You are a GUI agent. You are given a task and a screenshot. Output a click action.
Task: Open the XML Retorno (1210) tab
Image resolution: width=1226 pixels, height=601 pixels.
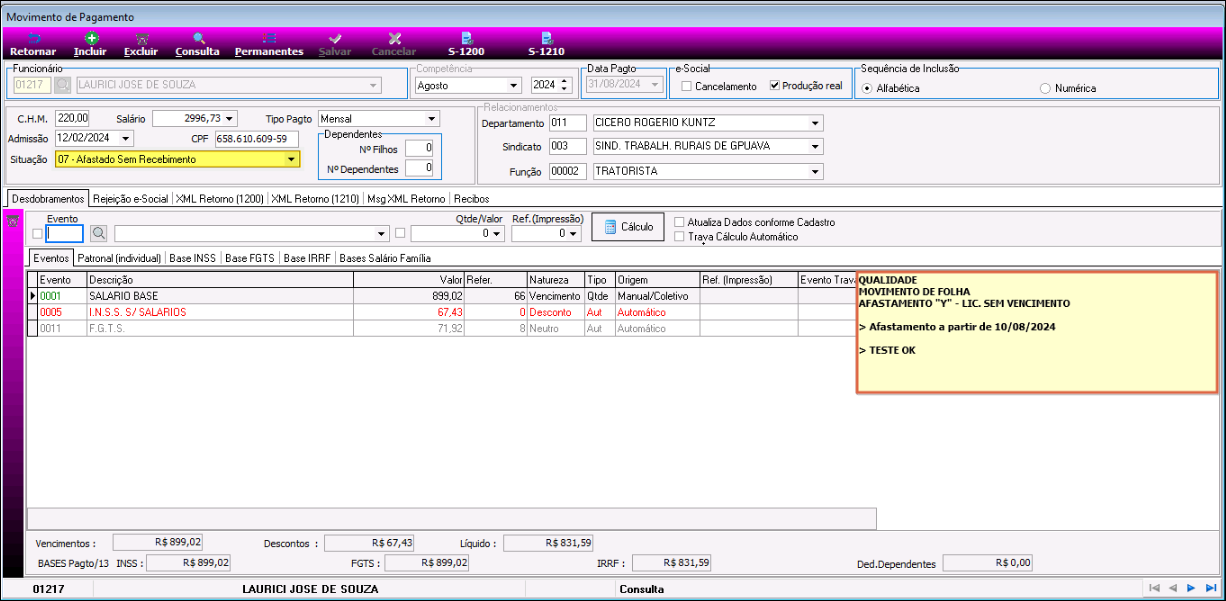tap(315, 199)
